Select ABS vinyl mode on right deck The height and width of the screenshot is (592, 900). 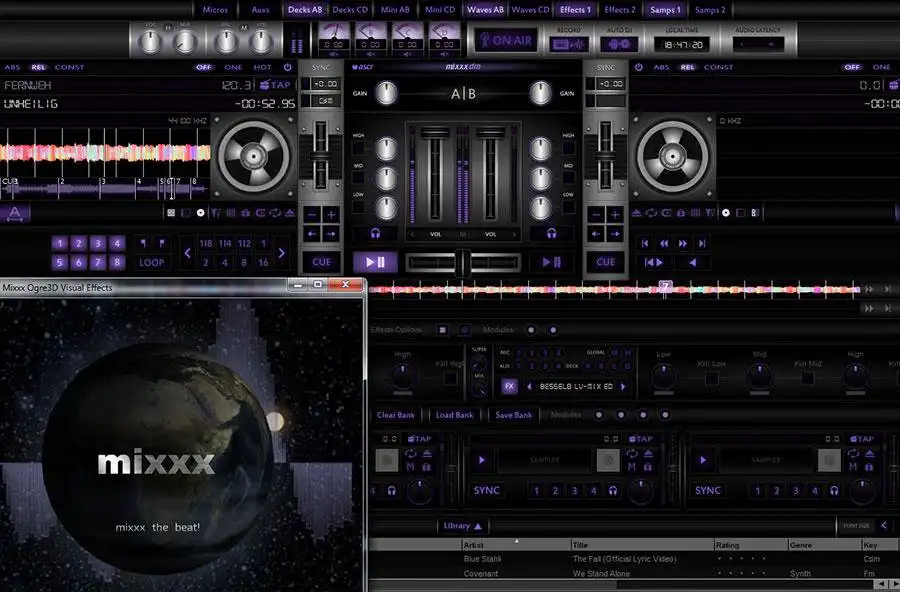(661, 67)
